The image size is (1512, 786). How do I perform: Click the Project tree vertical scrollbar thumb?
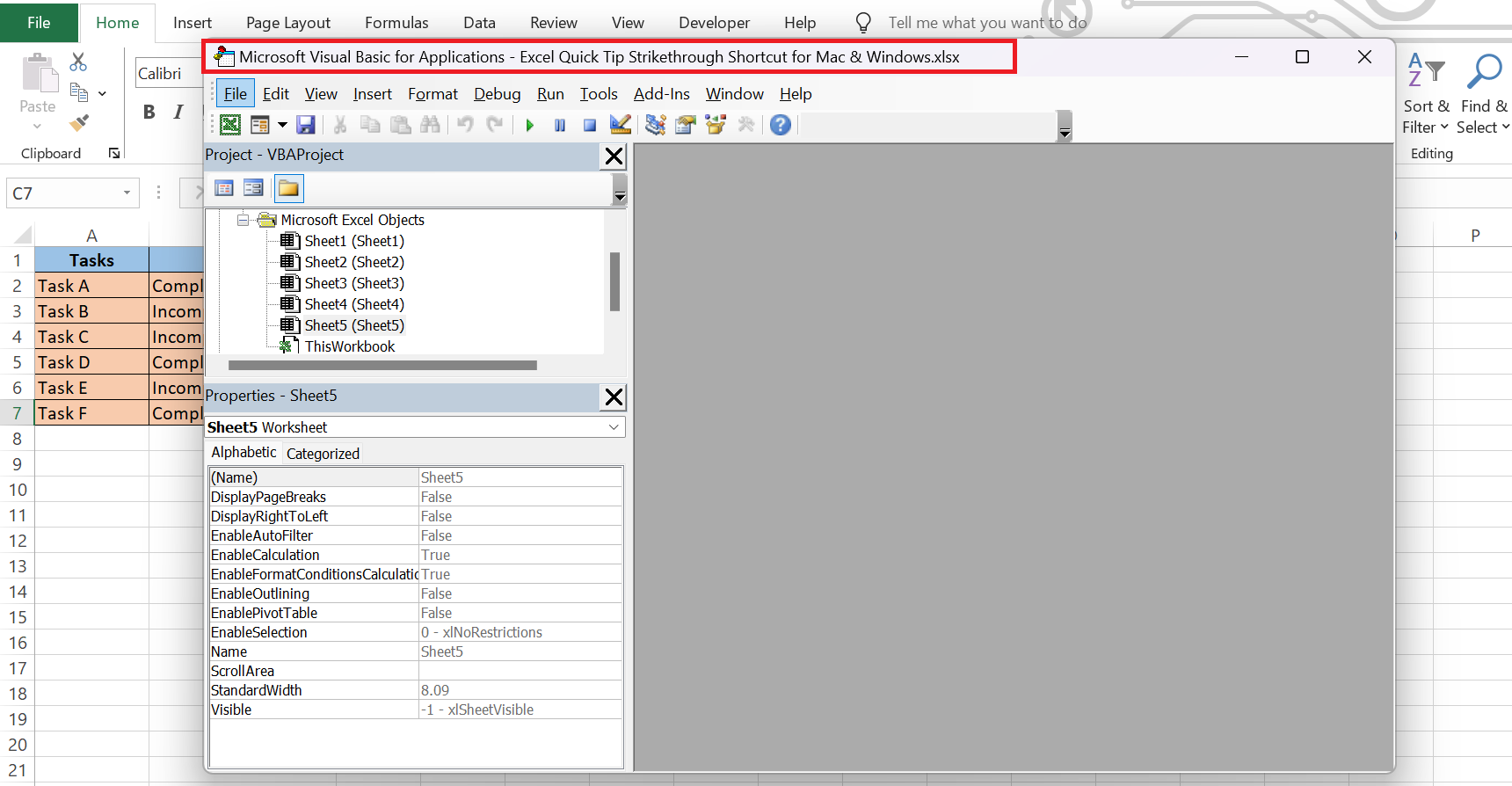click(x=614, y=281)
